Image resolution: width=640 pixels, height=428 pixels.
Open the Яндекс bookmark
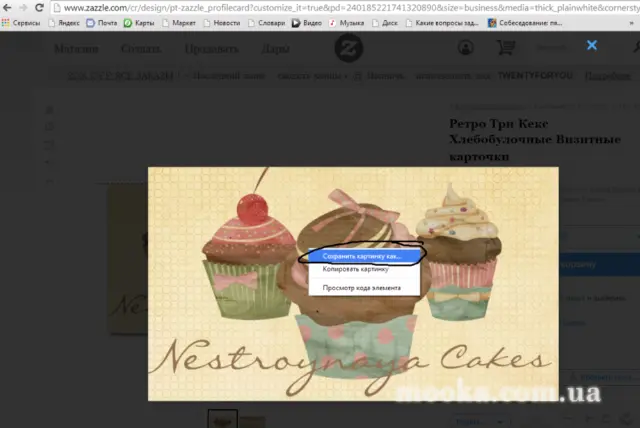pos(64,23)
